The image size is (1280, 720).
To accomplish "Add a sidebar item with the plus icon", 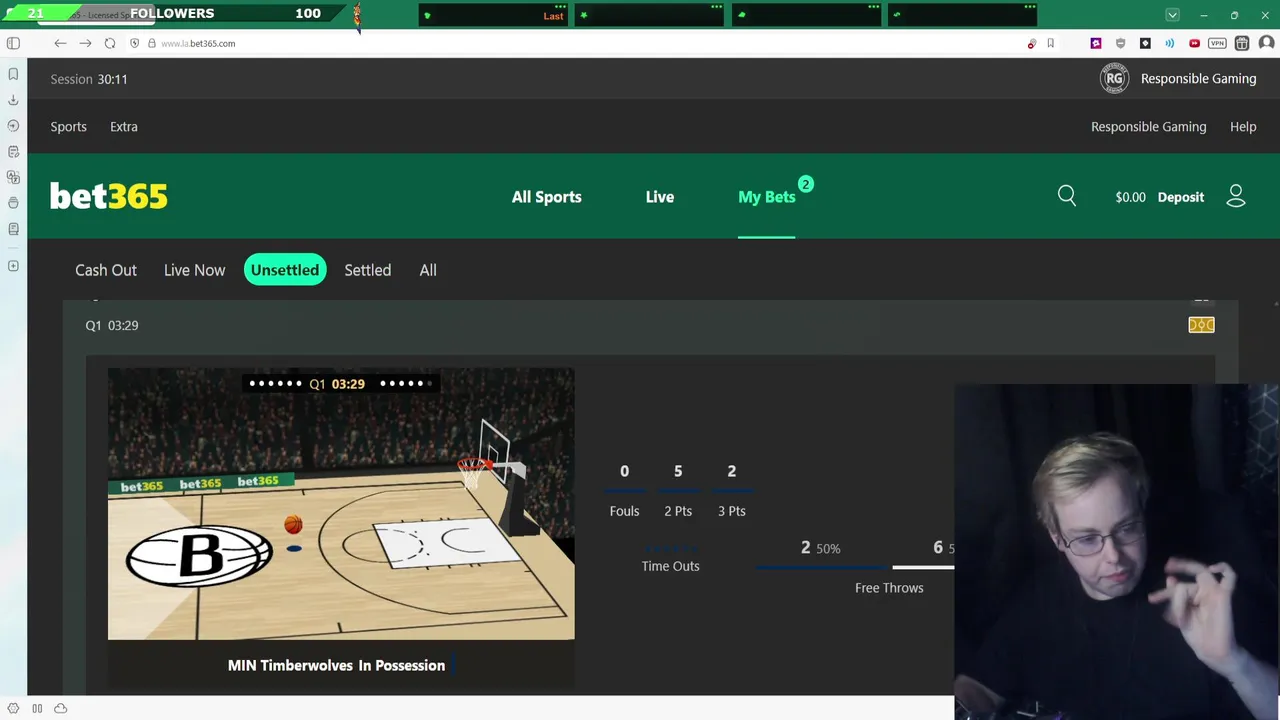I will click(x=13, y=266).
